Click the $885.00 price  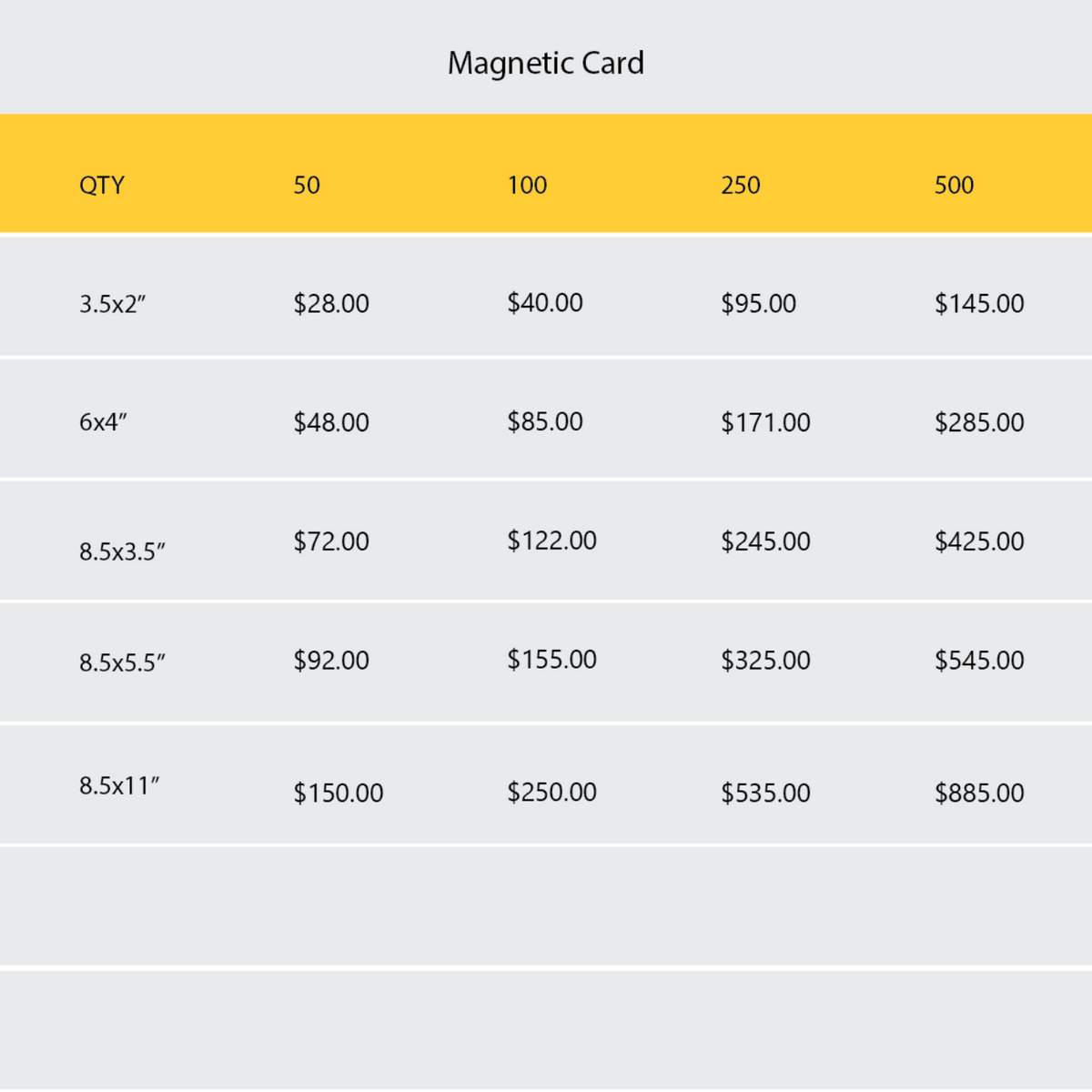click(979, 793)
